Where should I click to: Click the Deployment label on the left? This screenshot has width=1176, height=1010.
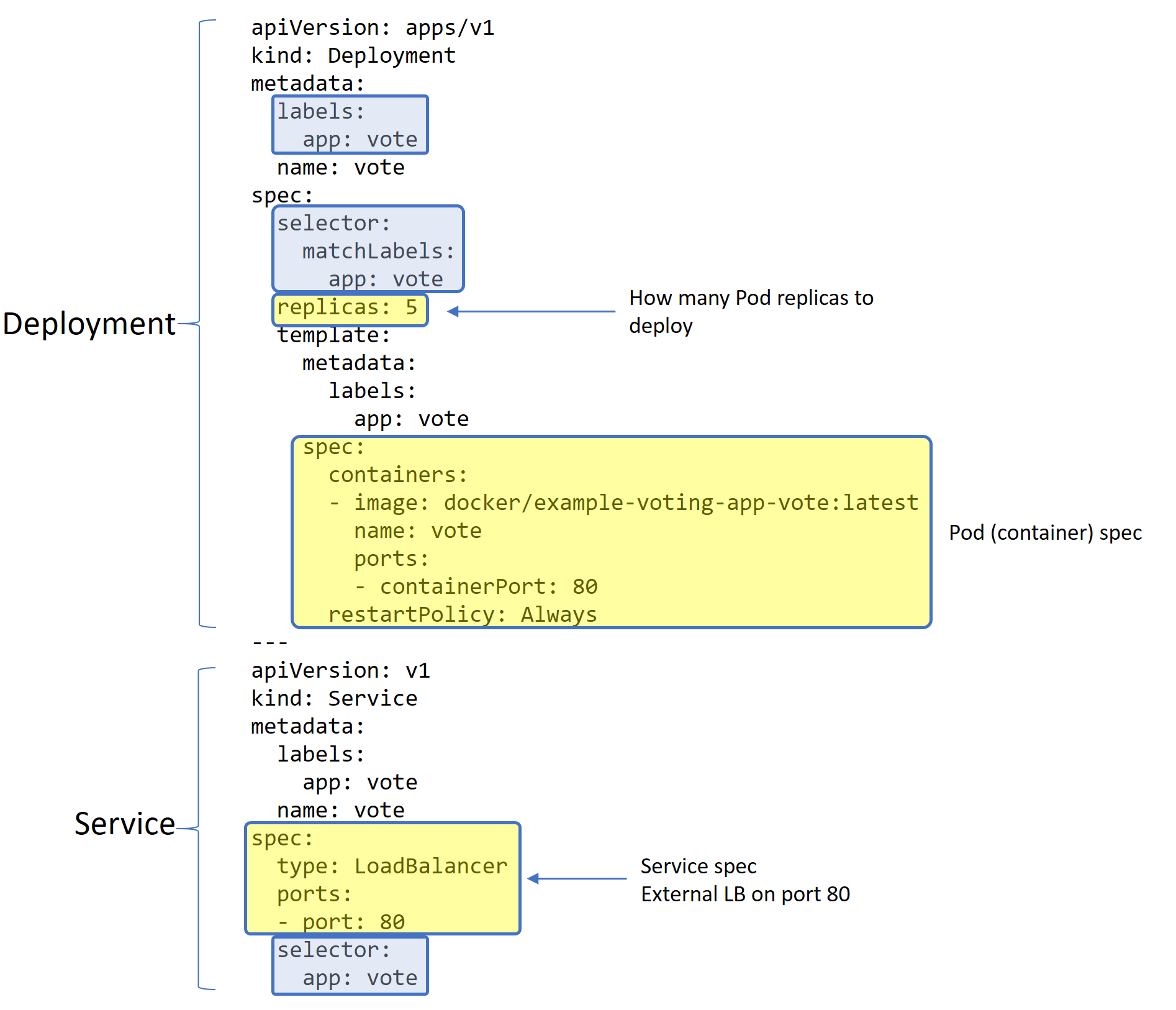click(x=89, y=324)
